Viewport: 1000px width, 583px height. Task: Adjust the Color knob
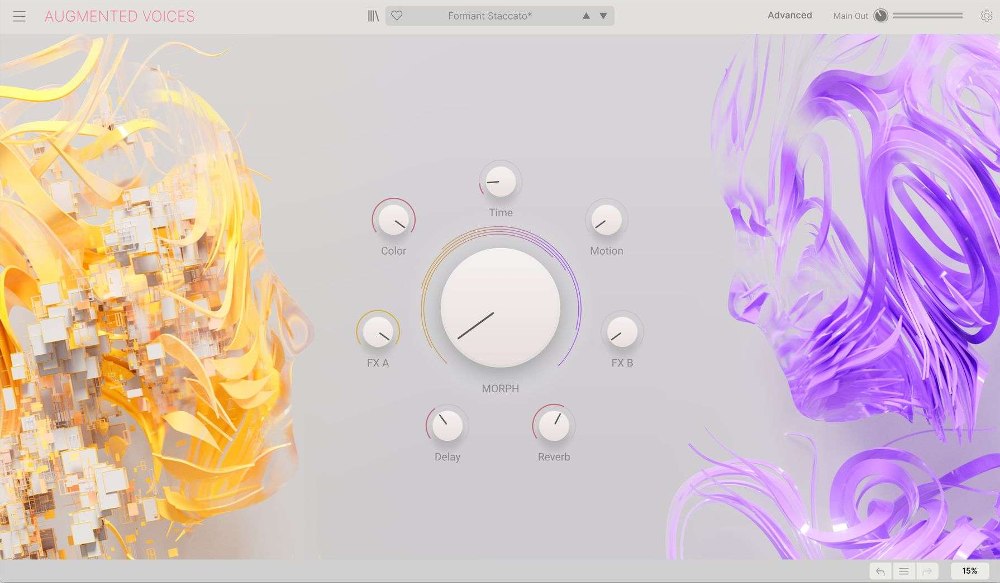pyautogui.click(x=392, y=221)
